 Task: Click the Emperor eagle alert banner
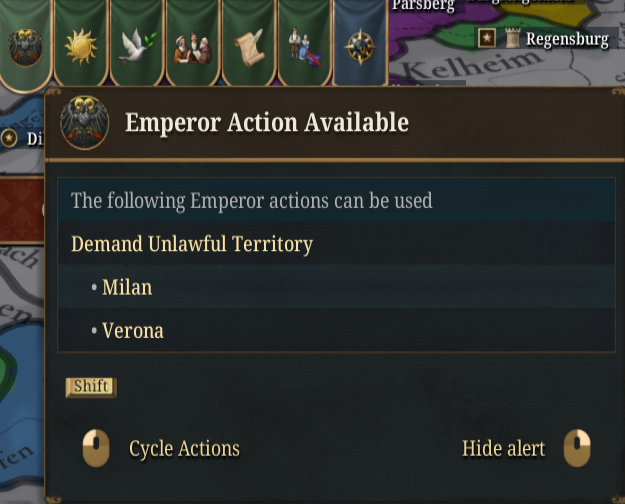pyautogui.click(x=24, y=45)
